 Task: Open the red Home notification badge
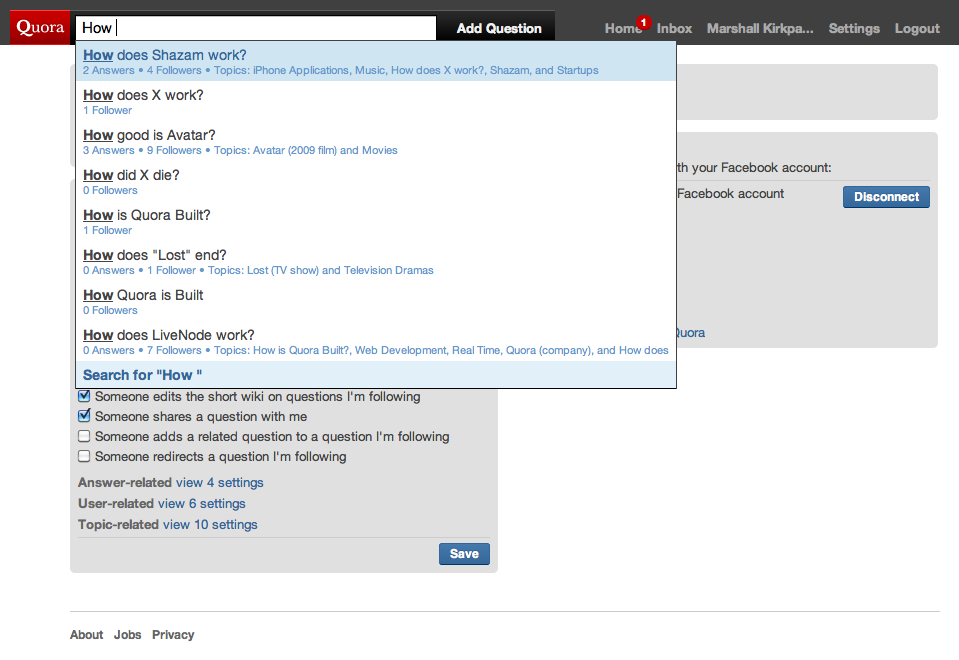(x=643, y=23)
